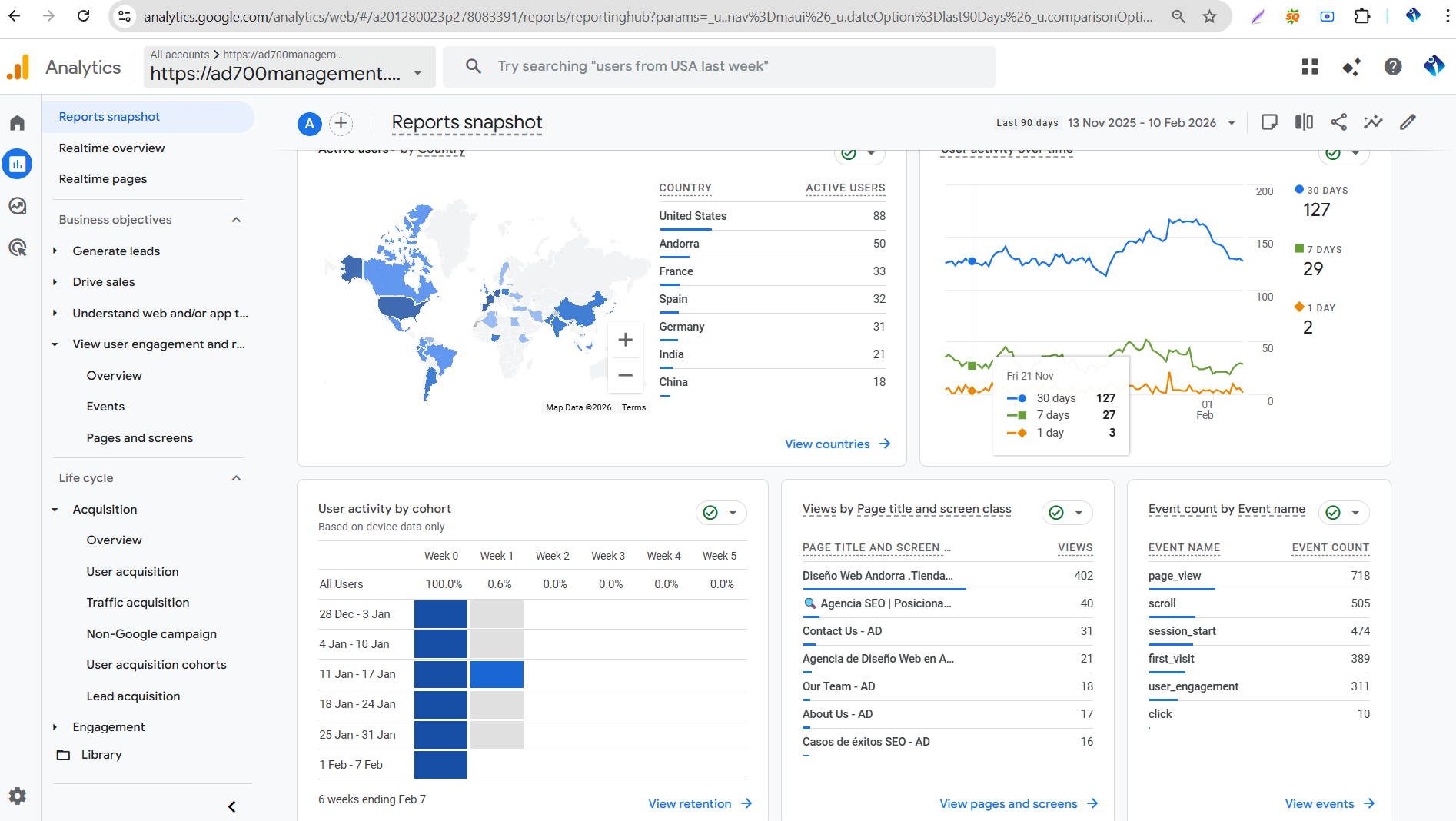
Task: Open Admin settings gear icon
Action: pyautogui.click(x=17, y=796)
